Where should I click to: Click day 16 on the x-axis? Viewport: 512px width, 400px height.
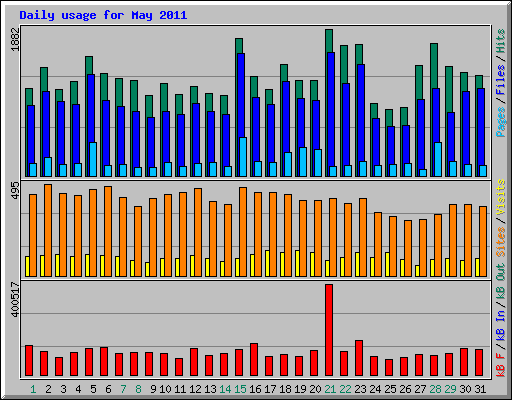[255, 389]
